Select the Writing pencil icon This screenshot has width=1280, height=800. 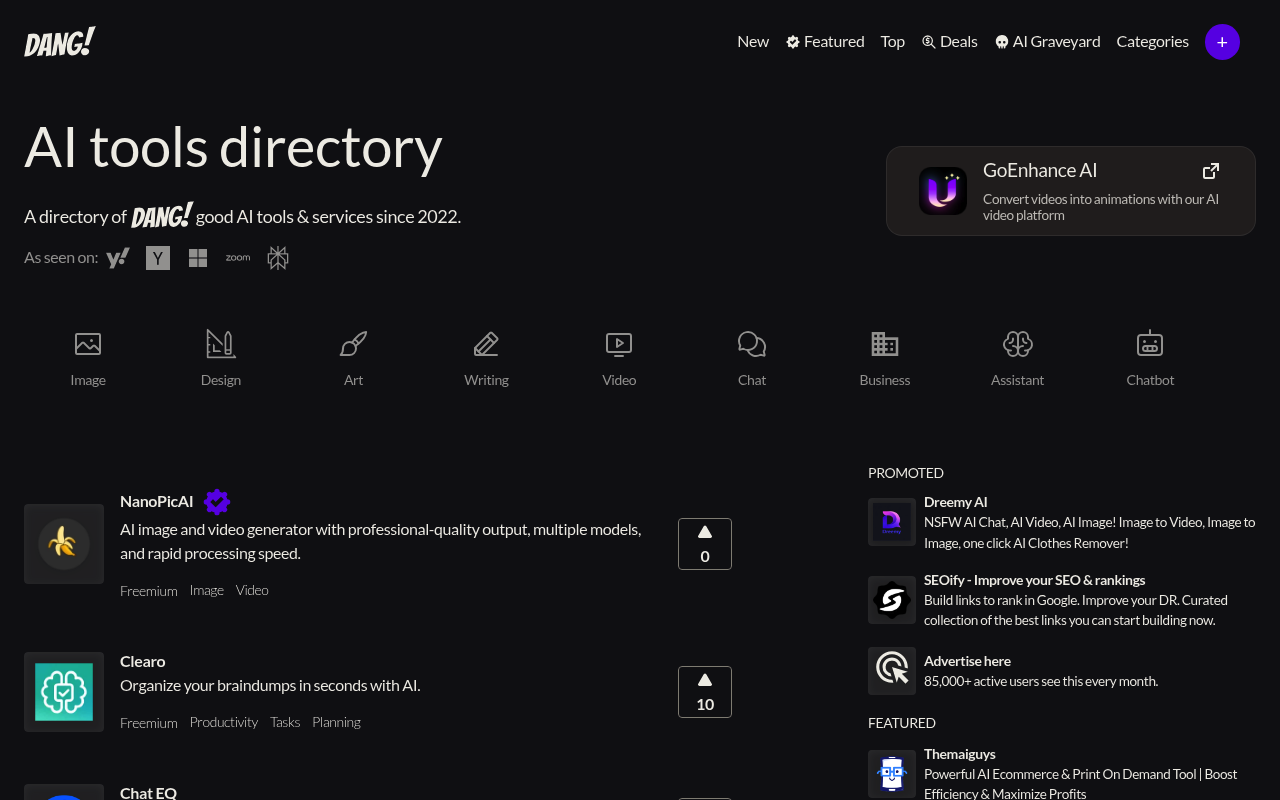[487, 344]
